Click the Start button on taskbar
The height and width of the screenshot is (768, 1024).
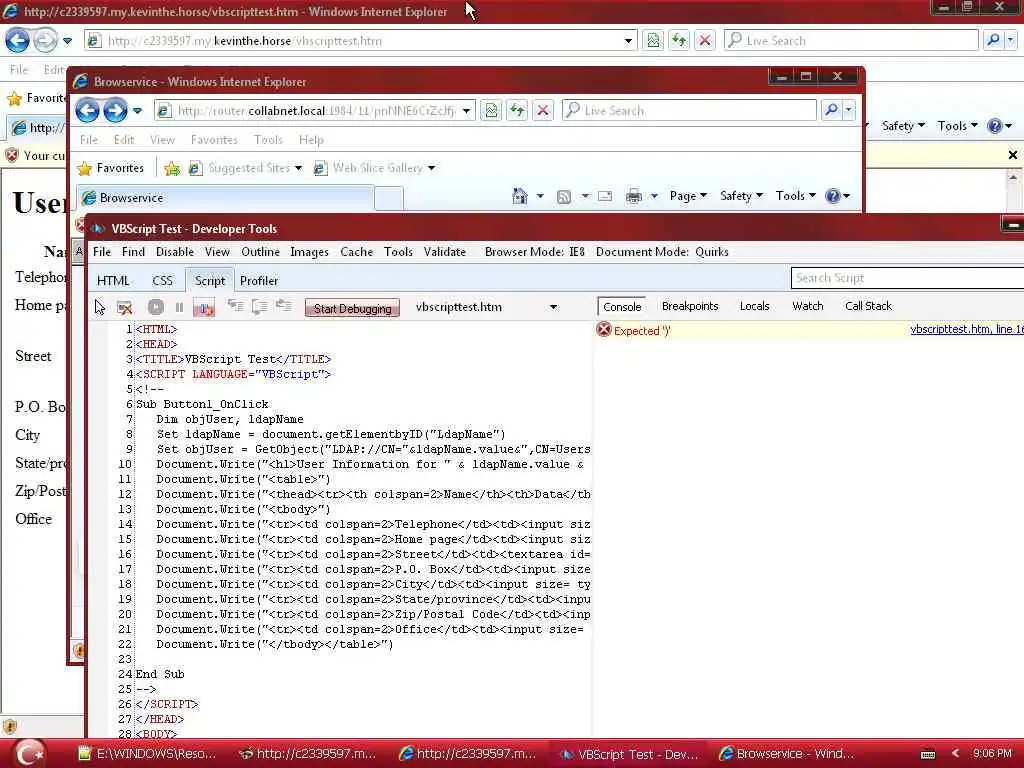point(29,754)
